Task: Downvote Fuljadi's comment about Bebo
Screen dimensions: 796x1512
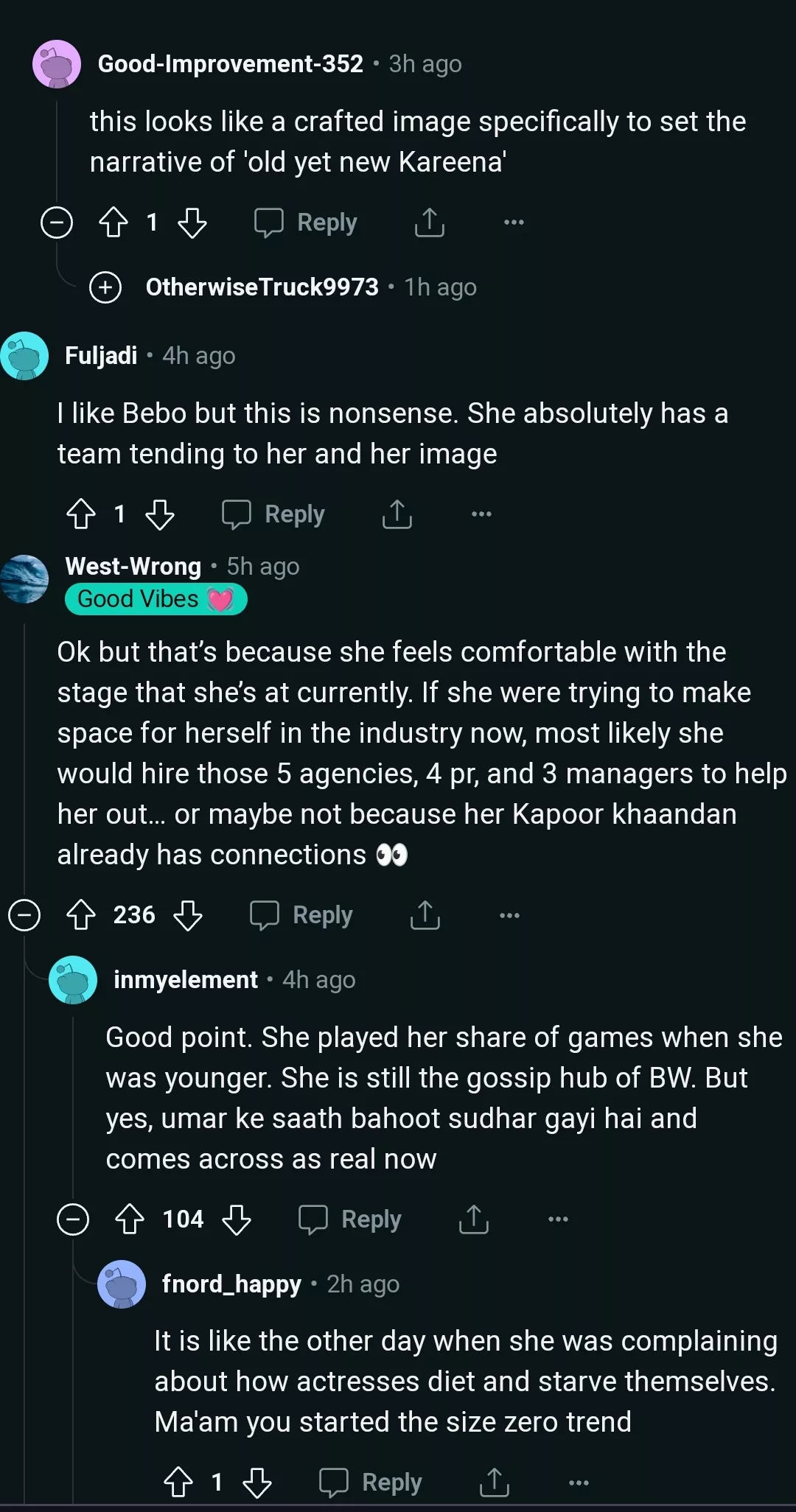Action: tap(159, 514)
